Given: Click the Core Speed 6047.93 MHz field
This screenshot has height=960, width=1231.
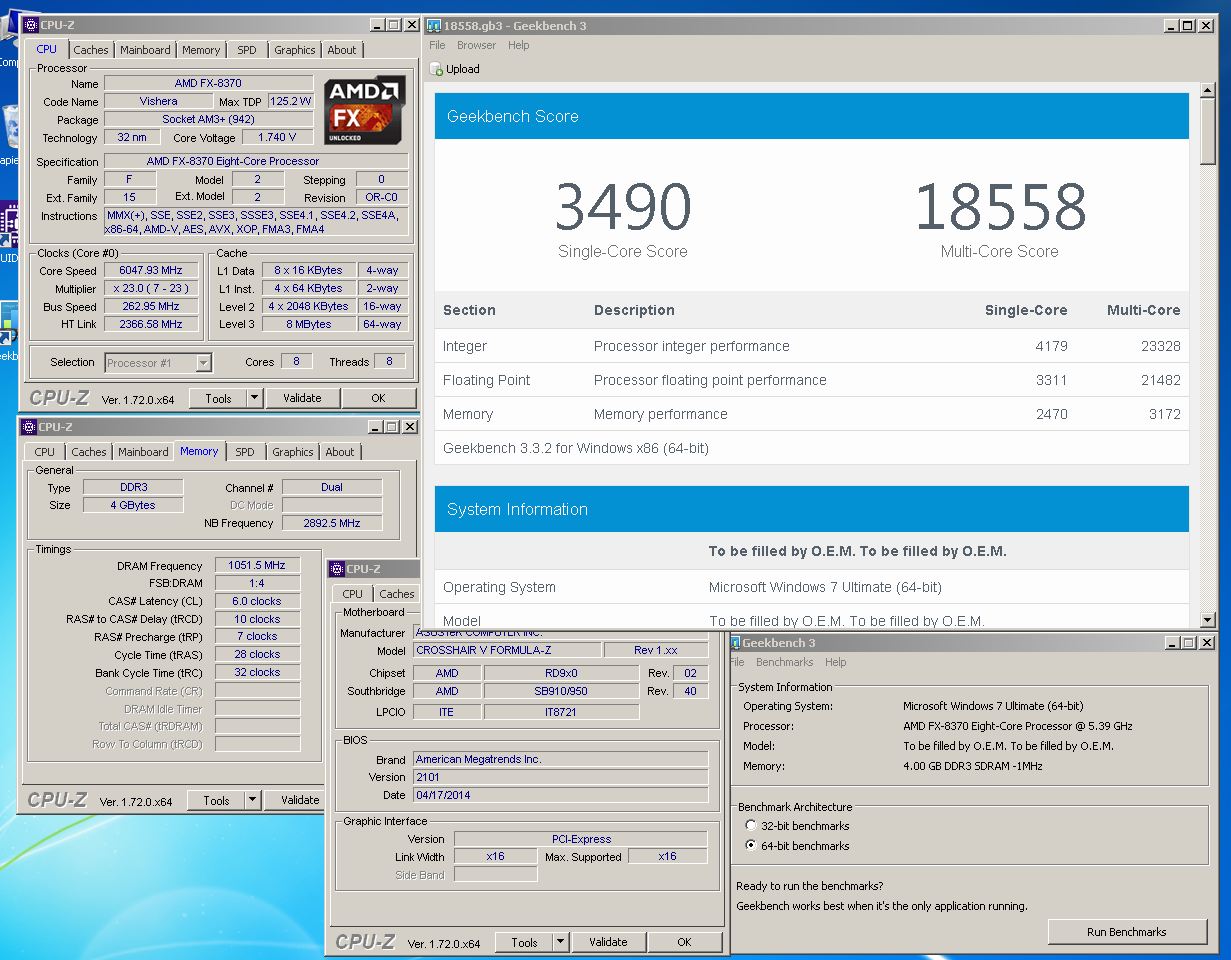Looking at the screenshot, I should (150, 270).
